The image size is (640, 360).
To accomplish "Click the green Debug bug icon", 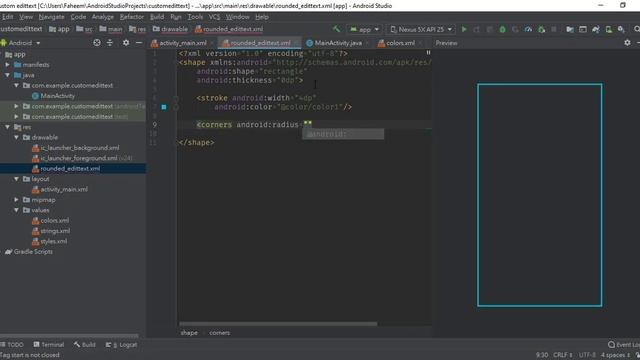I will tap(502, 29).
